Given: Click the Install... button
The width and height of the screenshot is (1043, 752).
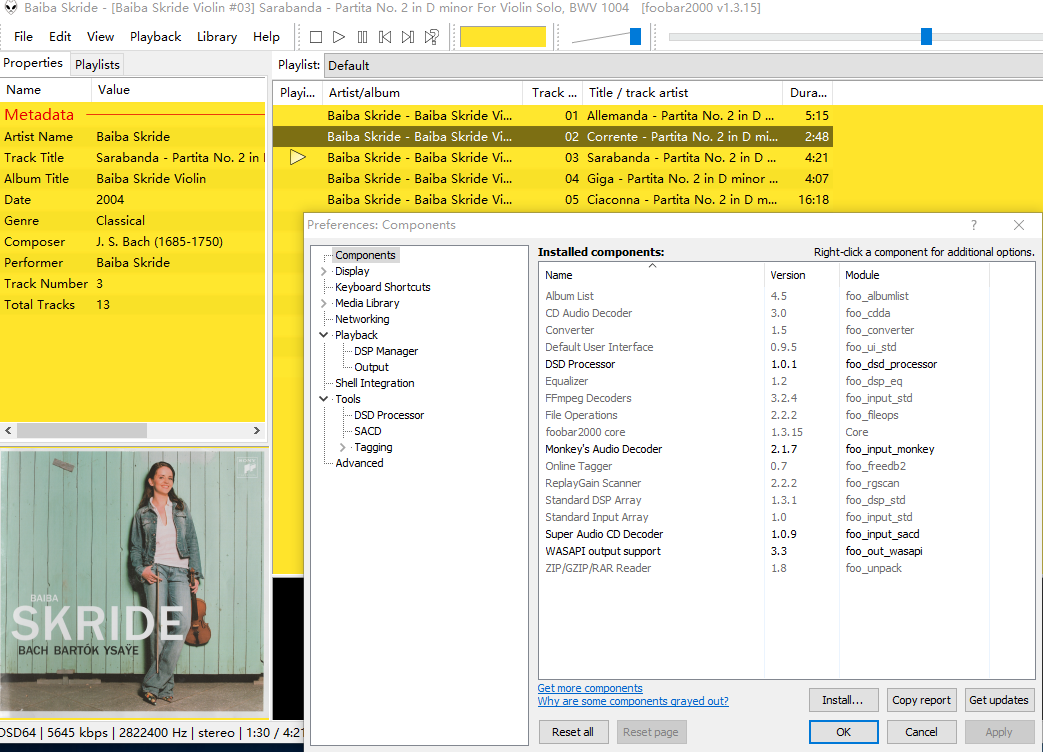Looking at the screenshot, I should pyautogui.click(x=843, y=700).
